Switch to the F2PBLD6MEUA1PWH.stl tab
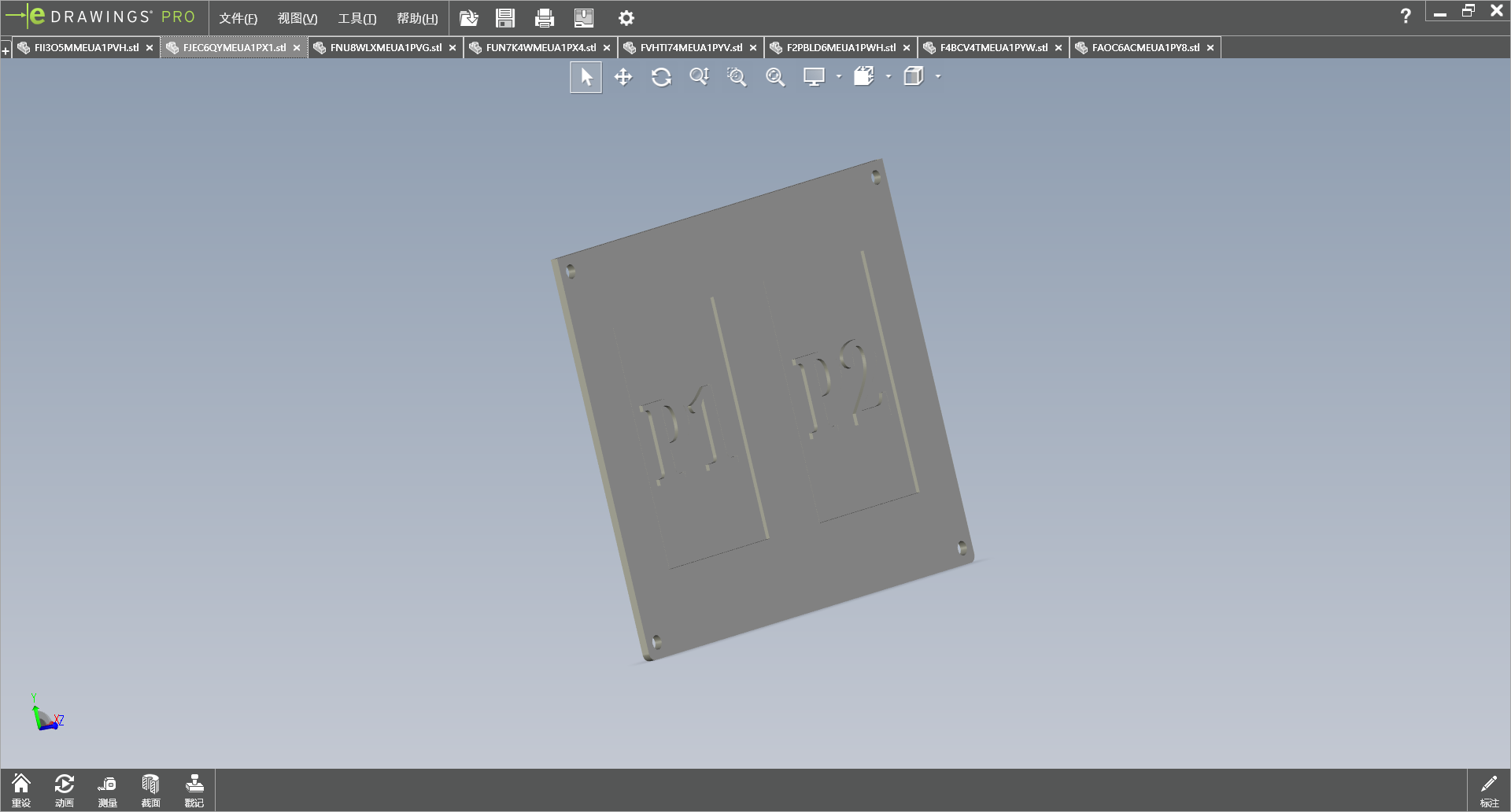This screenshot has width=1511, height=812. (841, 48)
